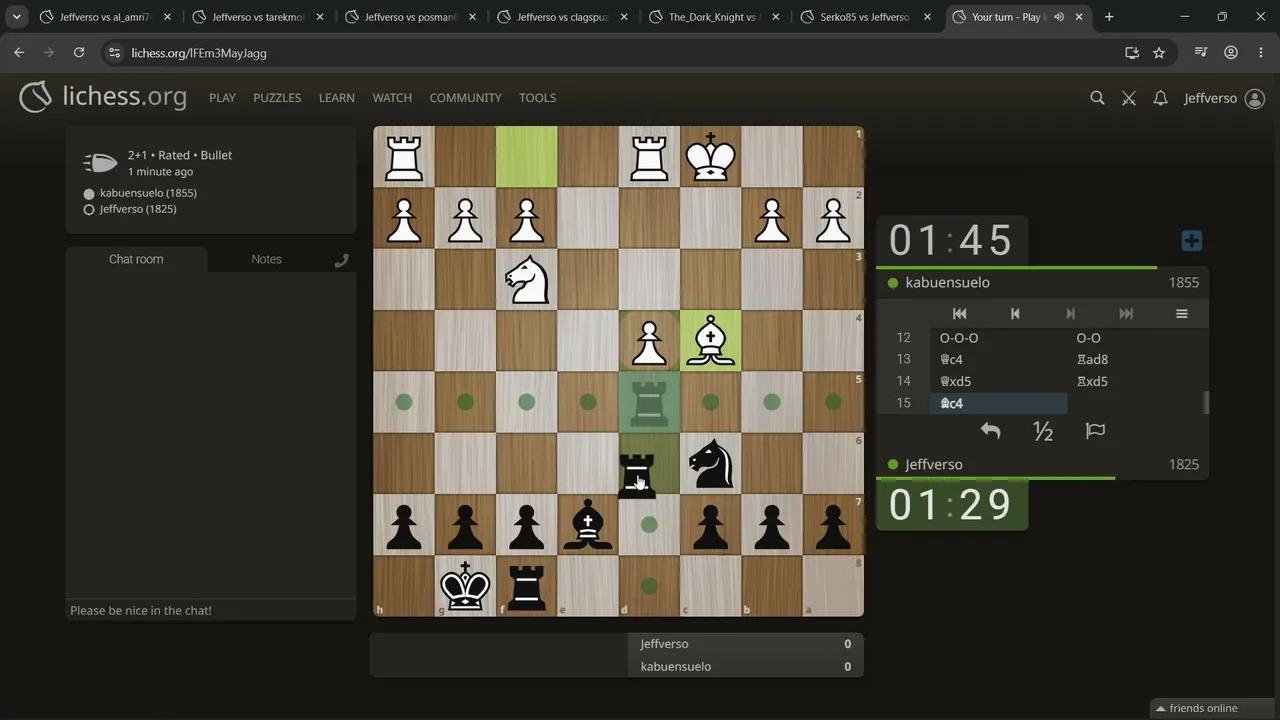Go to move 14 Qxd5

click(x=999, y=382)
